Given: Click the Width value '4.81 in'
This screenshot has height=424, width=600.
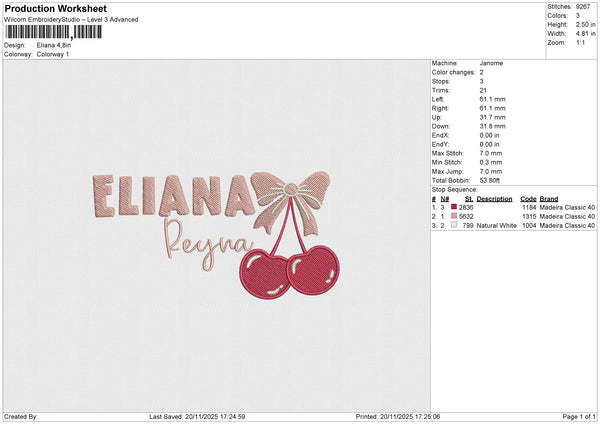Looking at the screenshot, I should (585, 34).
